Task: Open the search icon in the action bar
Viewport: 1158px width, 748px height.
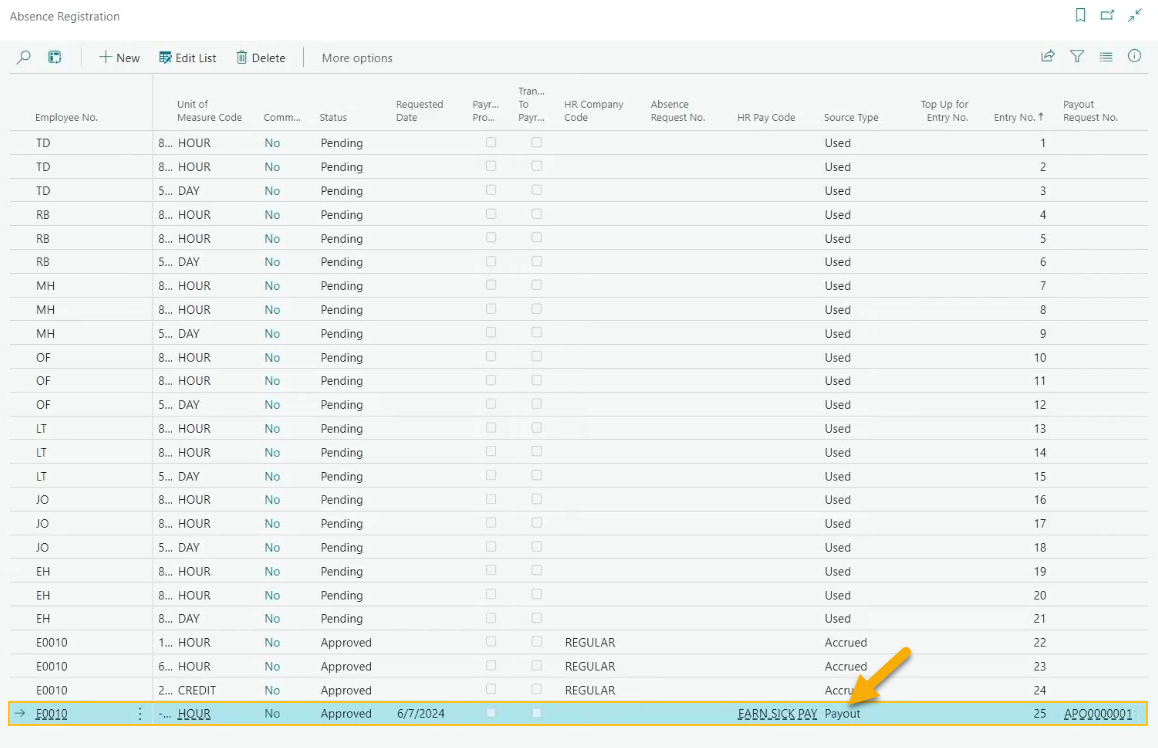Action: pyautogui.click(x=23, y=57)
